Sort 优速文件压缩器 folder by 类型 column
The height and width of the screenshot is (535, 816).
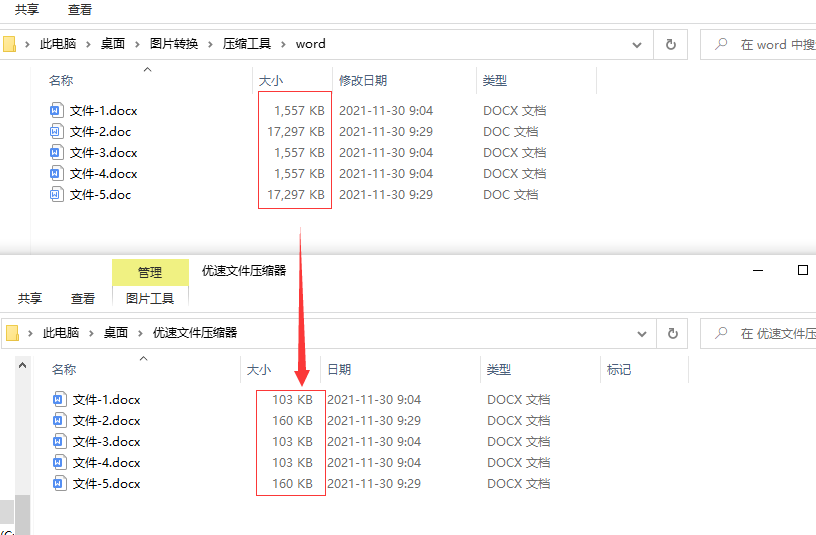[499, 370]
